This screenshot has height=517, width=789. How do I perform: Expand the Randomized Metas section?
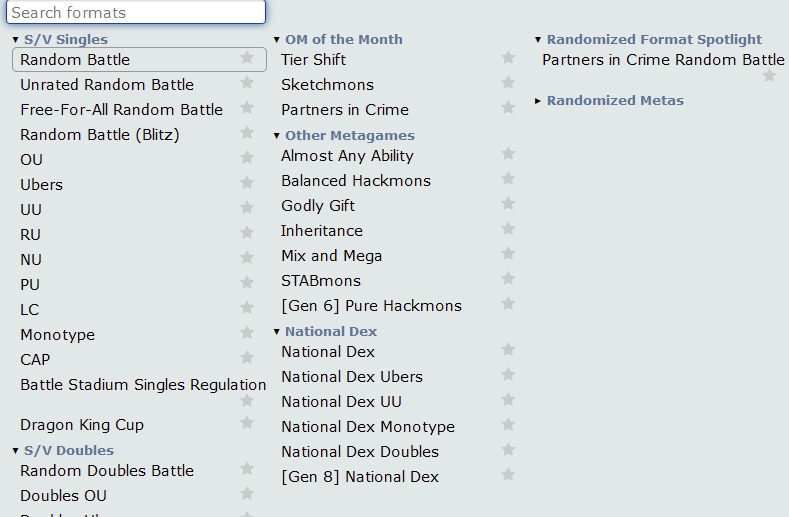[609, 101]
